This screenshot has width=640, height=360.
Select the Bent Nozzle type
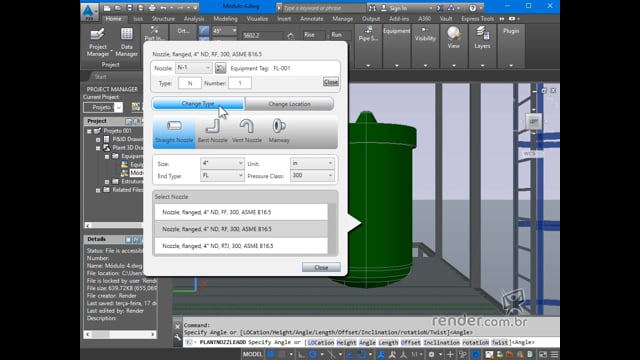click(x=212, y=132)
